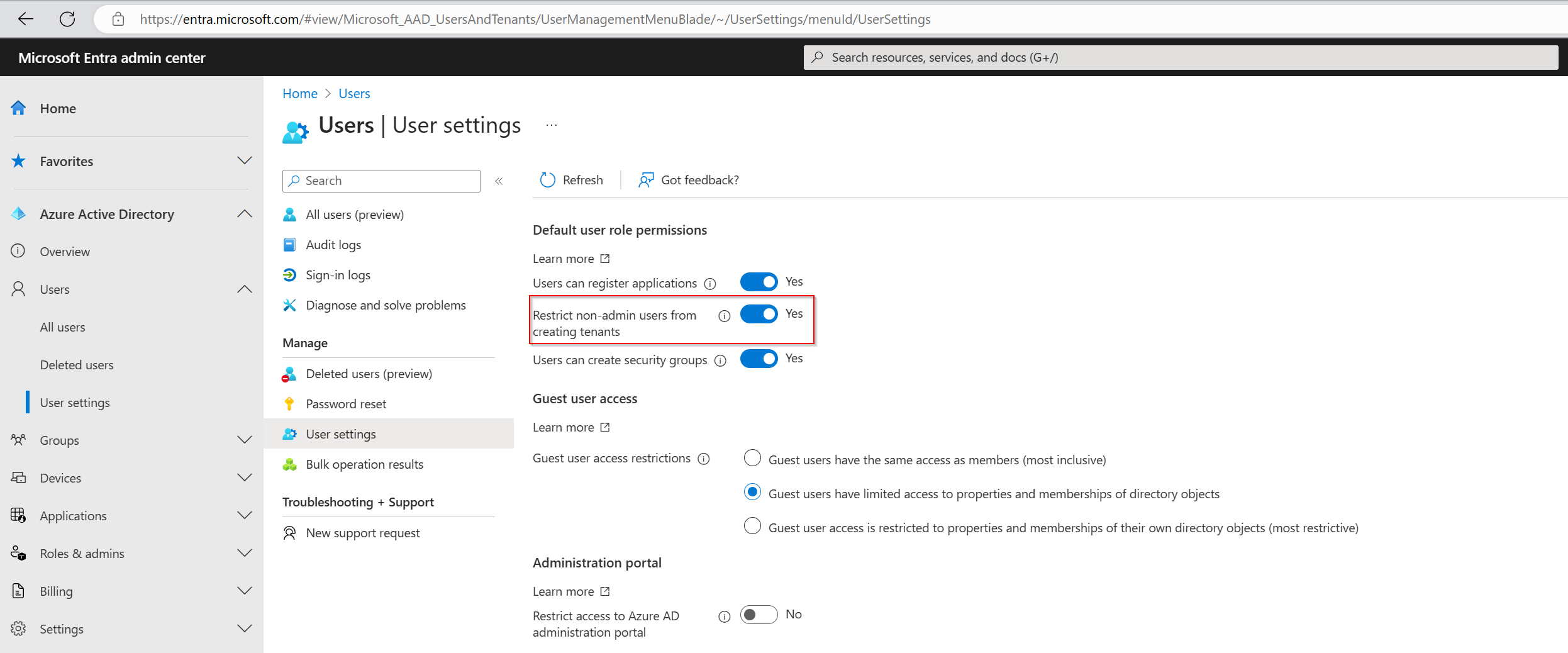Expand the Favorites section chevron
Screen dimensions: 1568x653
[245, 161]
